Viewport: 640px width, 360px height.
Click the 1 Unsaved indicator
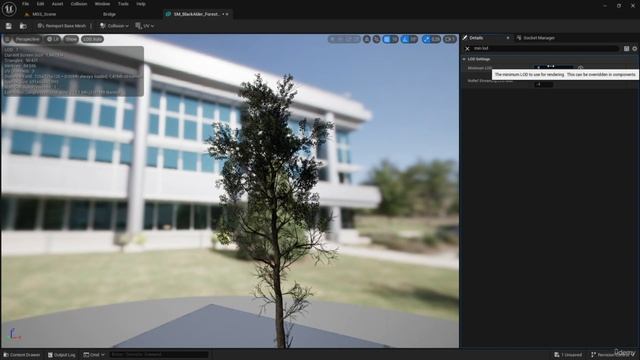tap(568, 355)
